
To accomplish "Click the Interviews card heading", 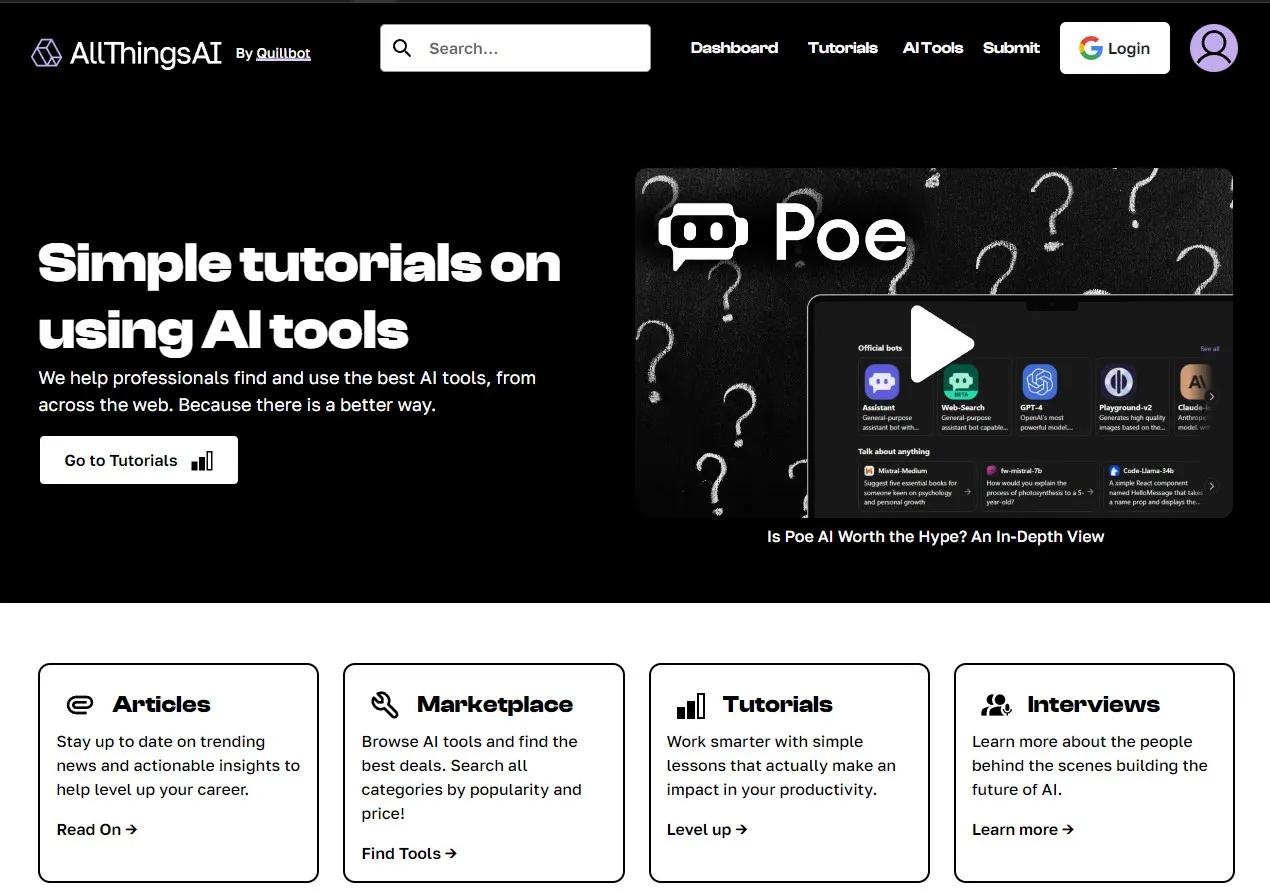I will 1094,704.
